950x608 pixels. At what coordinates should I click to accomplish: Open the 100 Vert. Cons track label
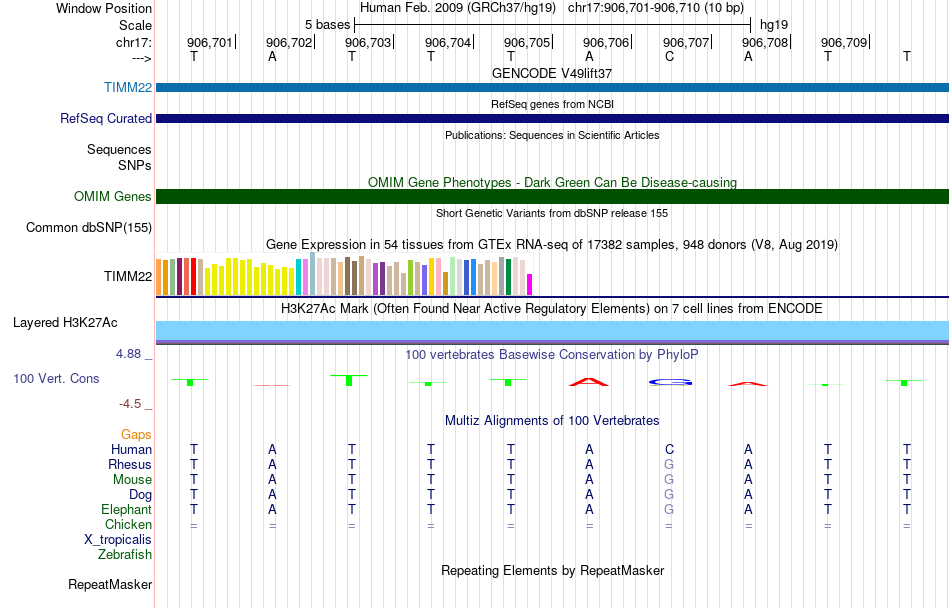click(x=56, y=378)
